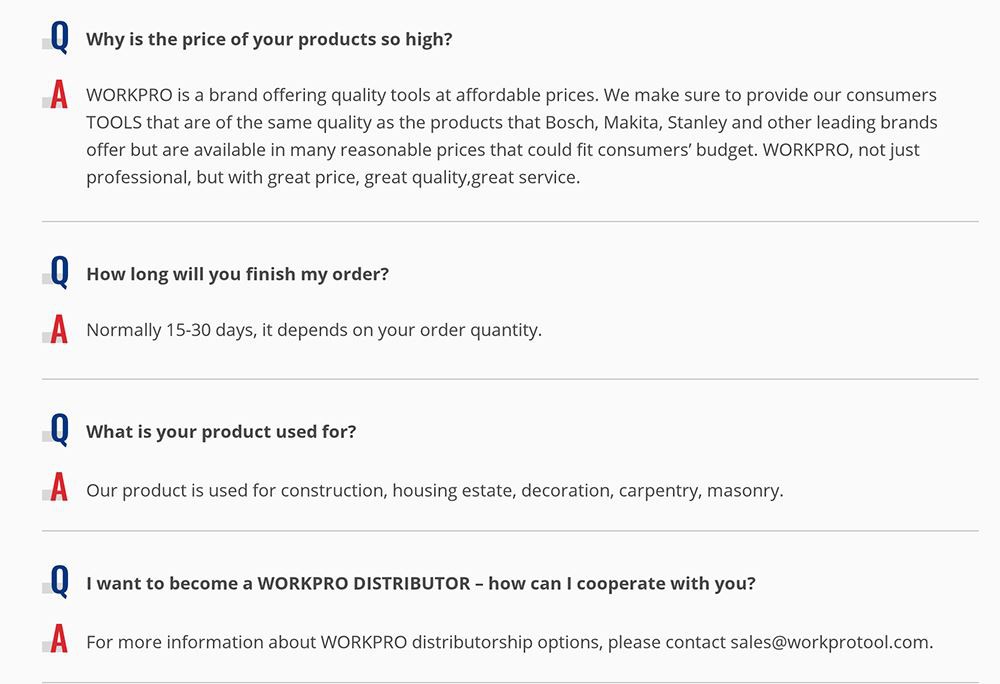Click the 'Normally 15-30 days' answer text
This screenshot has height=684, width=1000.
point(314,330)
